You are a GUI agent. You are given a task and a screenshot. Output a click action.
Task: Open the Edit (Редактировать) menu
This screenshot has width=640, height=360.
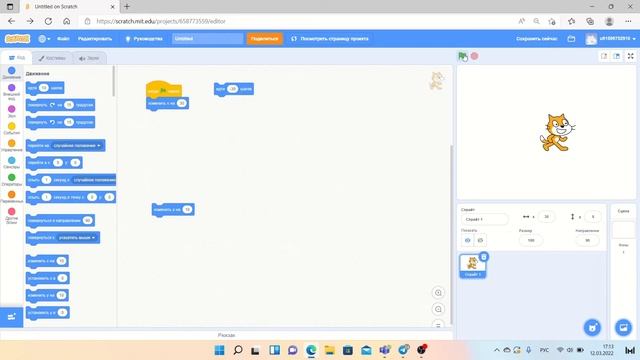click(95, 39)
